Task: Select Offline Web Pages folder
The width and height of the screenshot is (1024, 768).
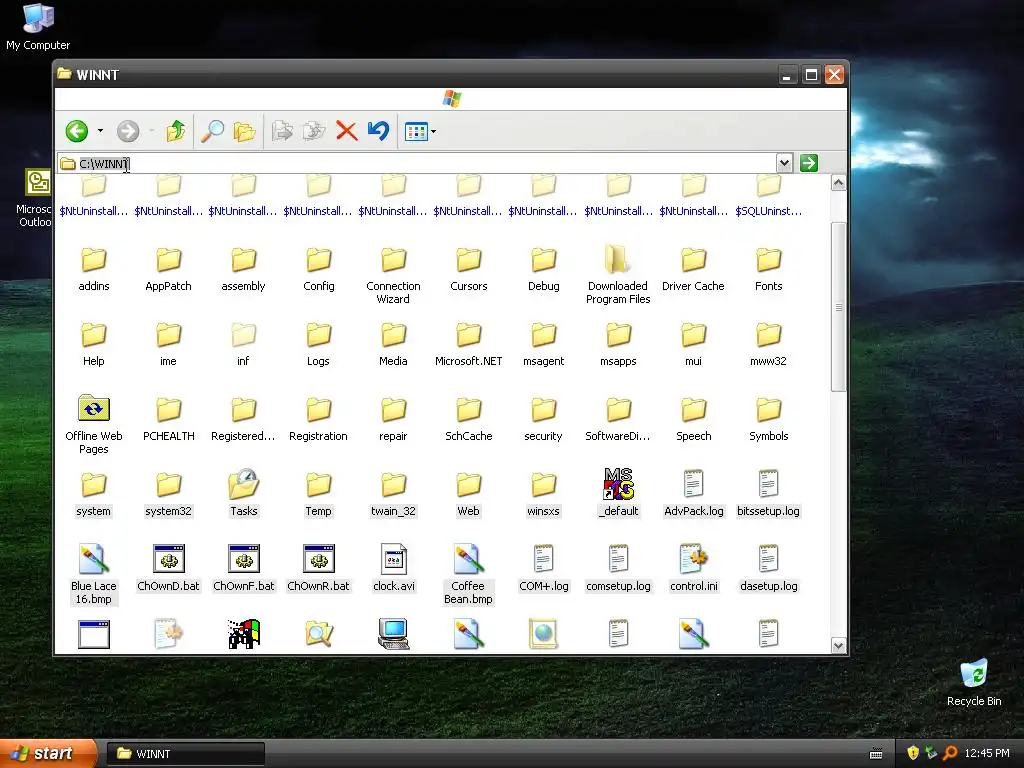Action: pyautogui.click(x=93, y=424)
